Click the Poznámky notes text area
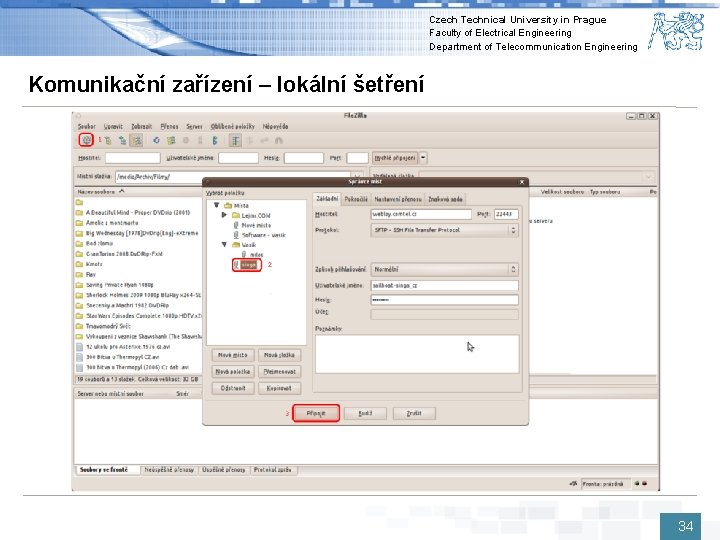This screenshot has height=540, width=720. 417,354
